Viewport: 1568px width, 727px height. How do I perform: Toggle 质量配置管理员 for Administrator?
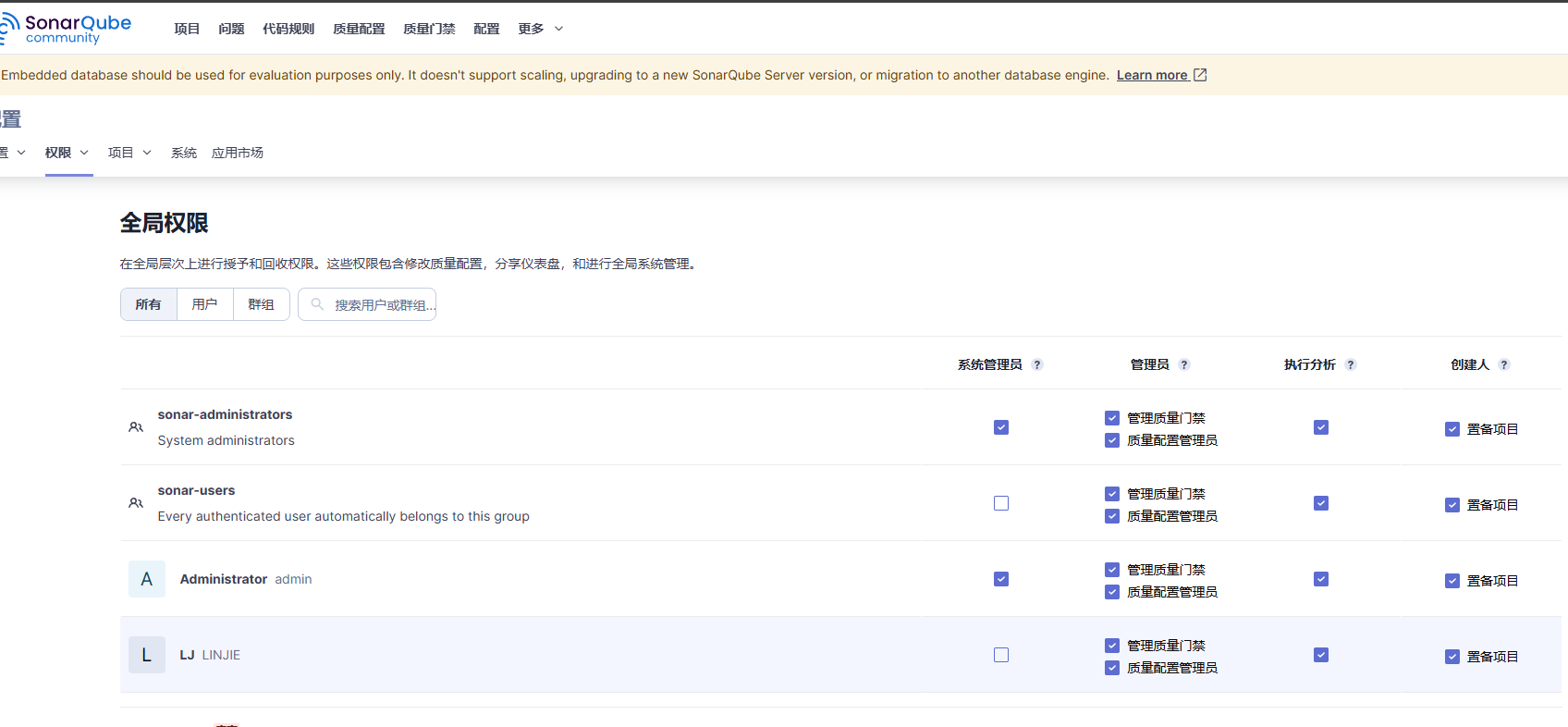pos(1112,592)
